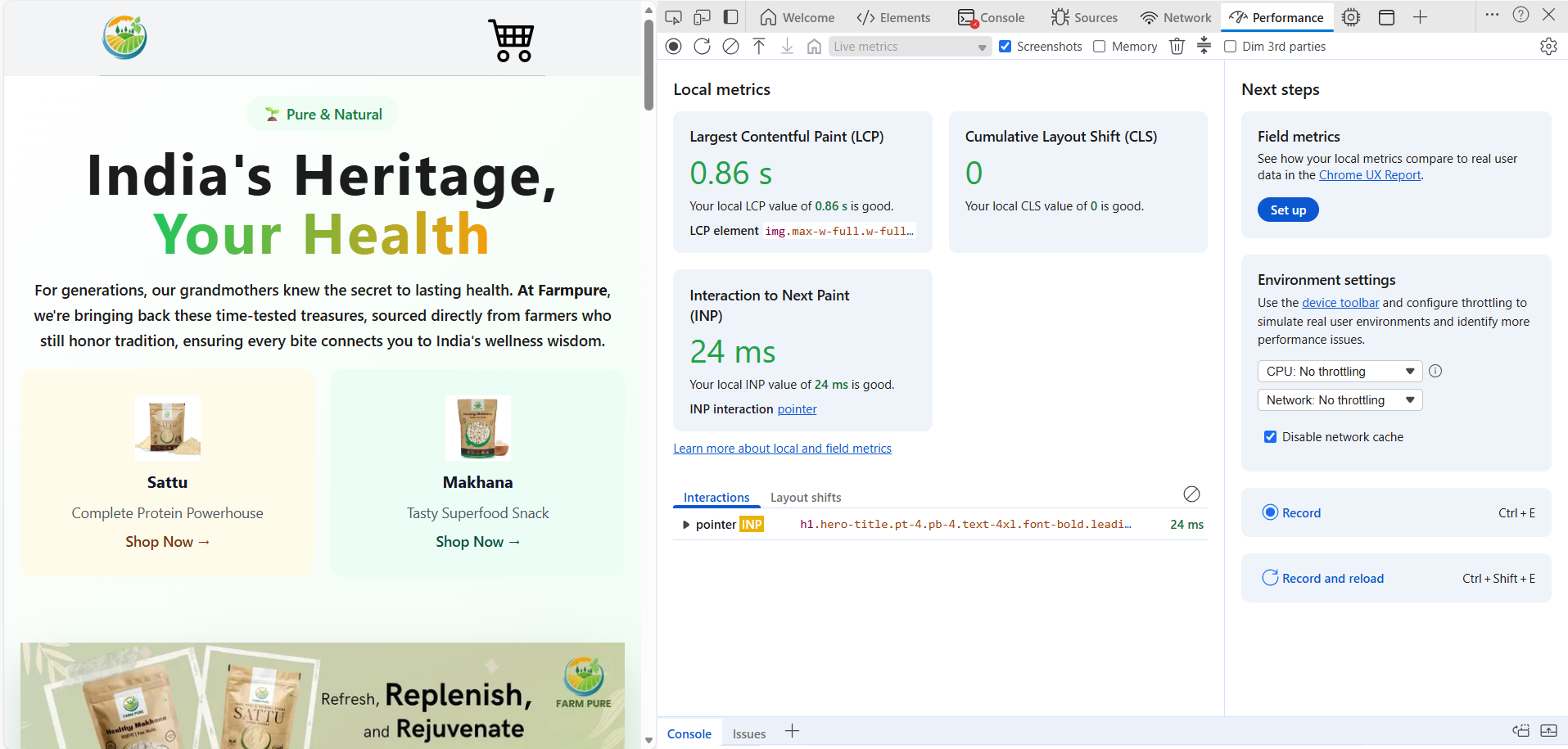
Task: Click the reload and record icon
Action: pos(702,47)
